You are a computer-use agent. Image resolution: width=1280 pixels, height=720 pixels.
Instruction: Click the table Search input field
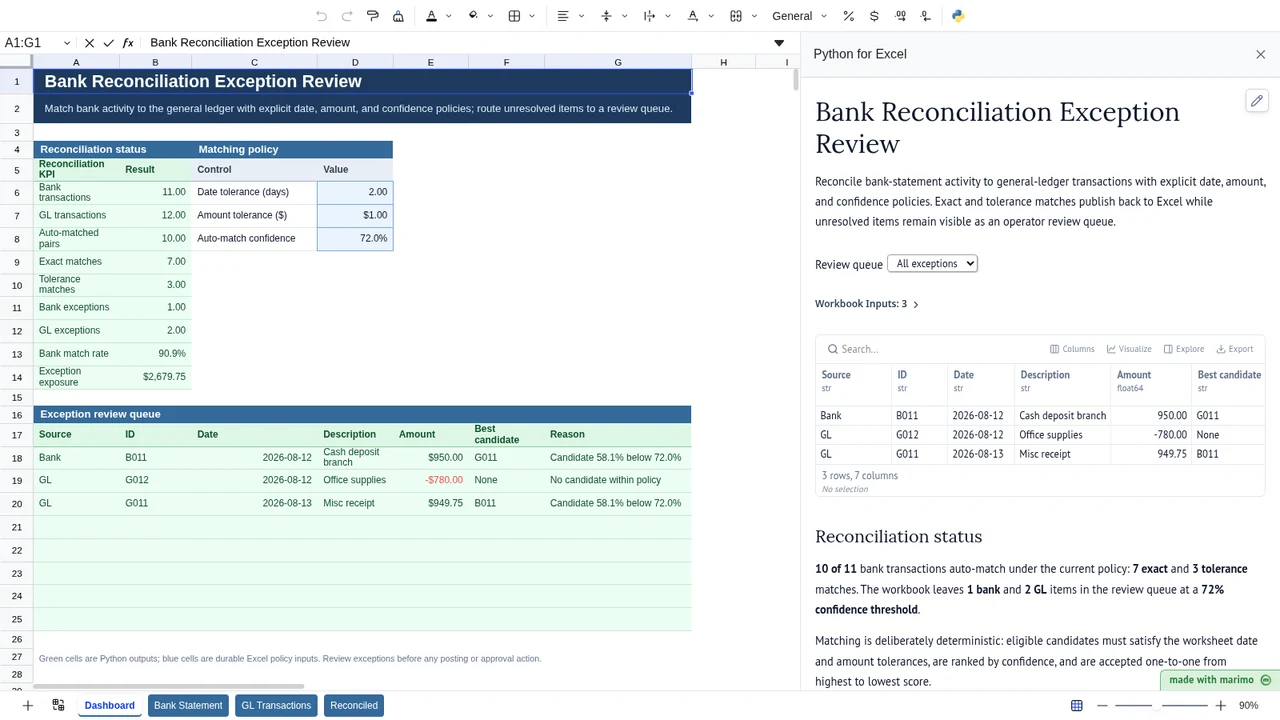(x=930, y=349)
